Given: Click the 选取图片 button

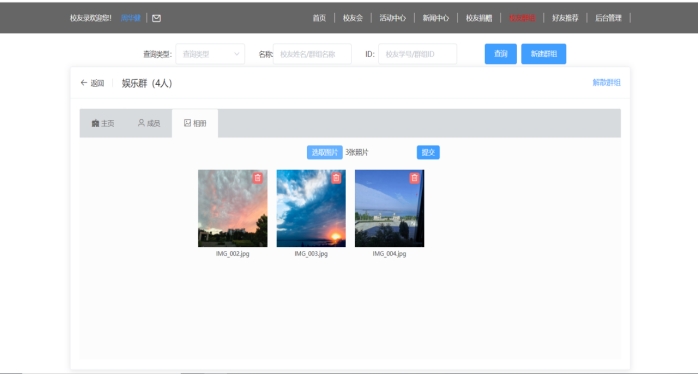Looking at the screenshot, I should [325, 152].
